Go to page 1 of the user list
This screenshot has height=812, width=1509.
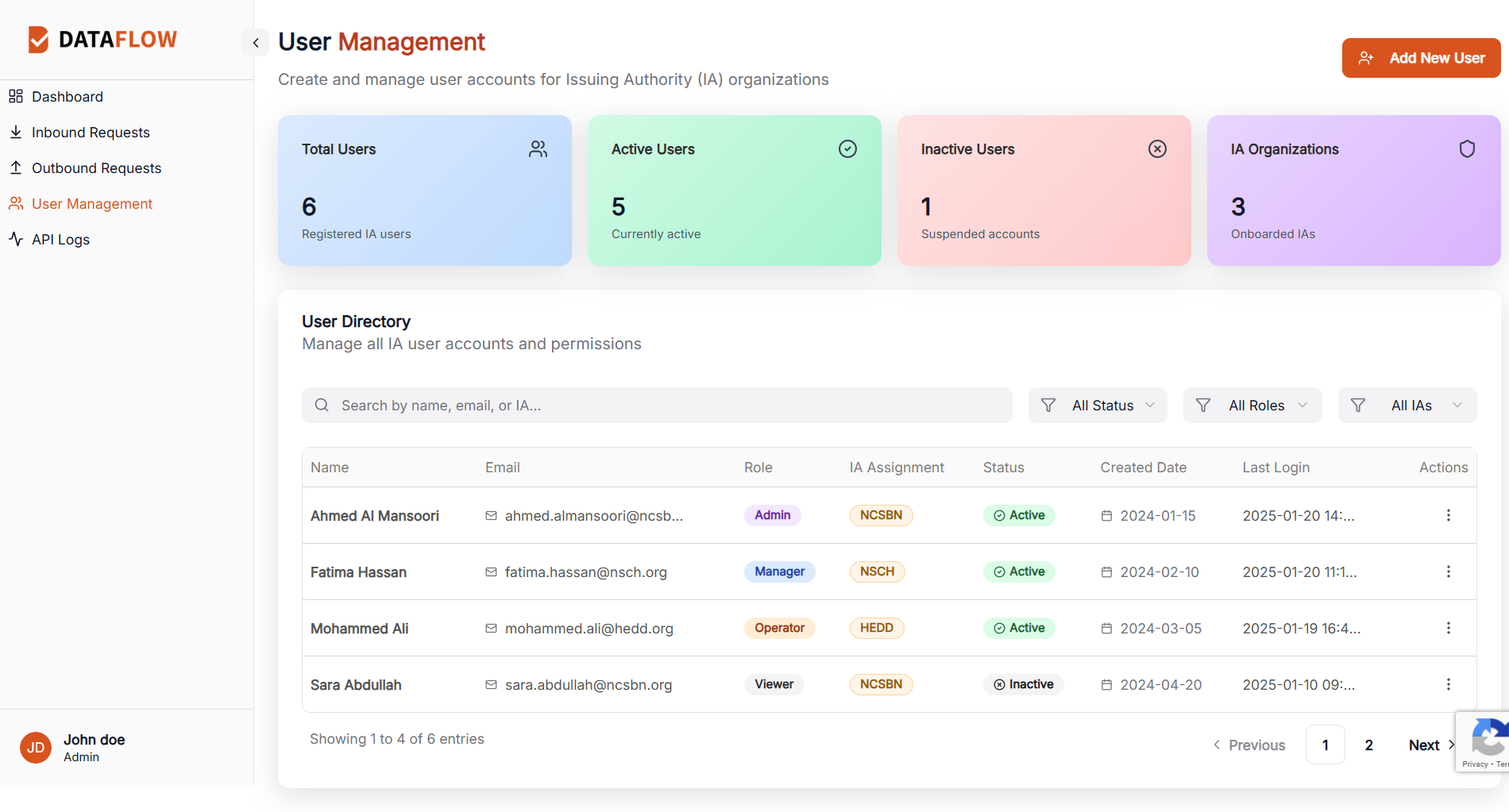[x=1325, y=745]
